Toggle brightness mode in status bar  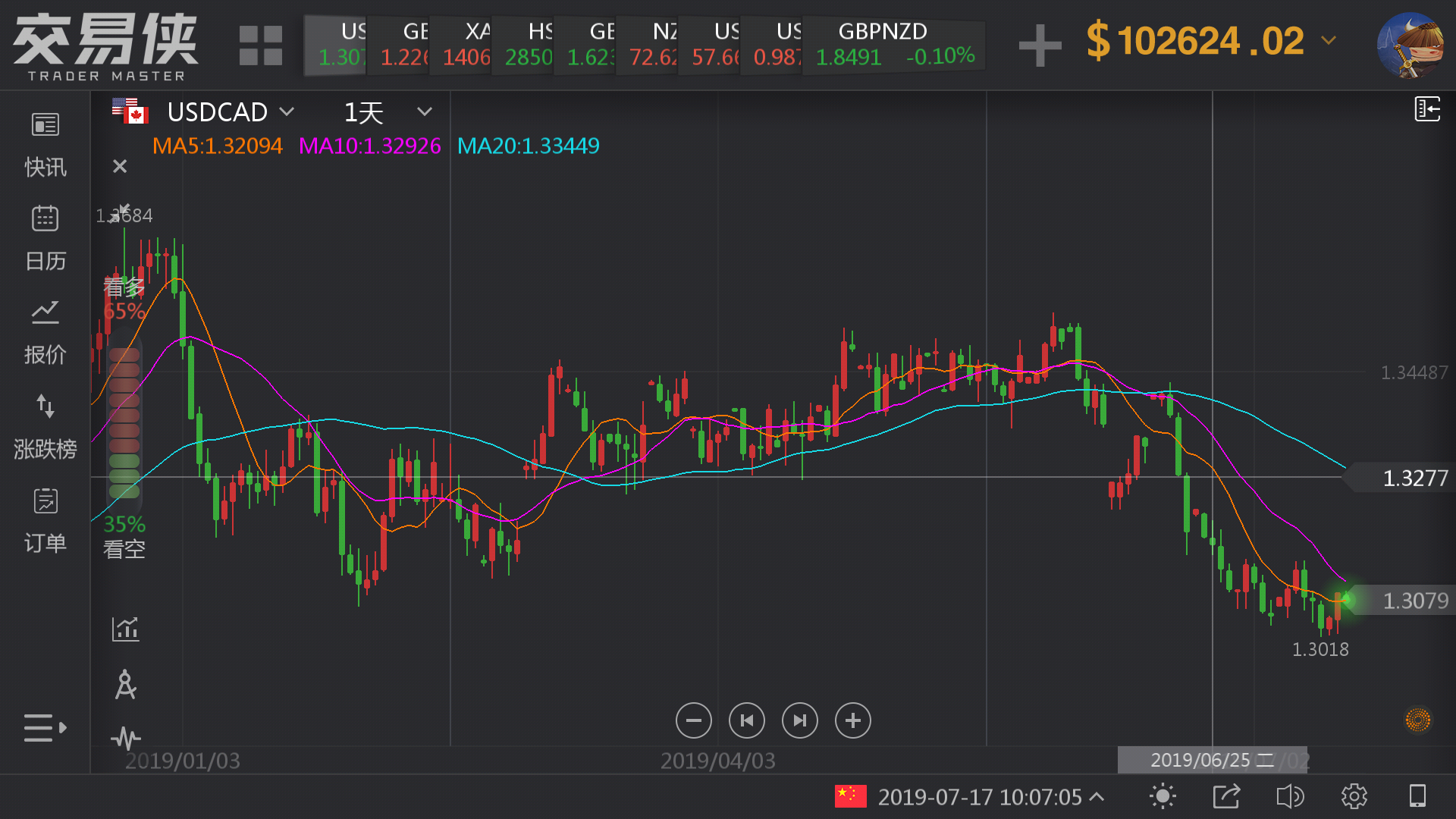(1163, 796)
